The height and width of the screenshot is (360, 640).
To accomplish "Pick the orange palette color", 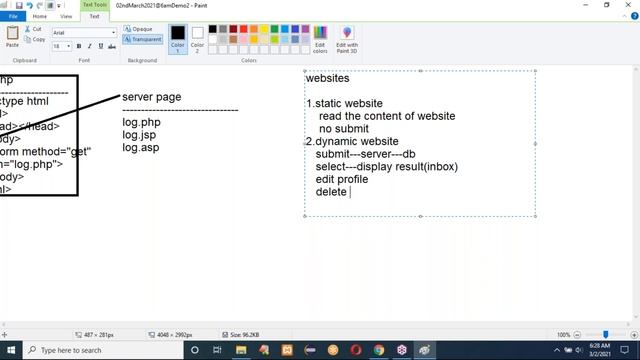I will [254, 29].
